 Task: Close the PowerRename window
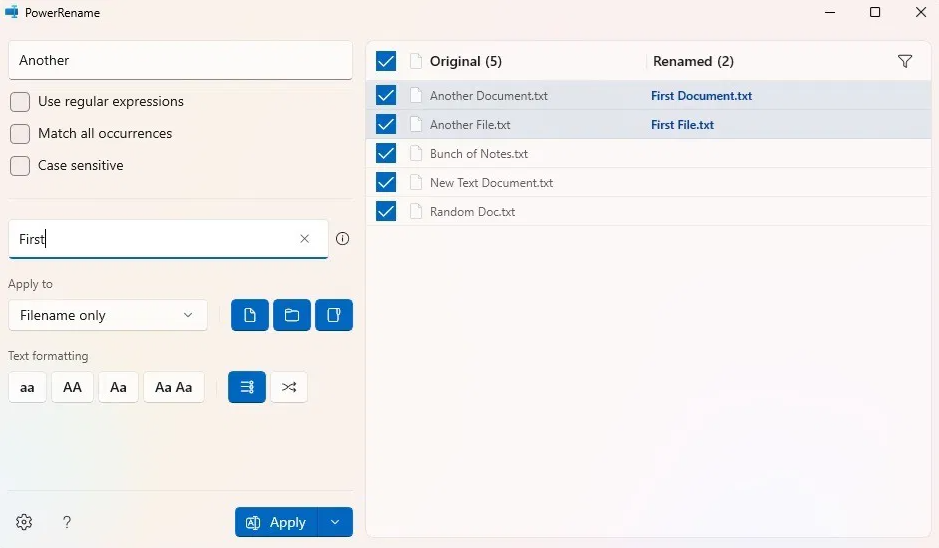pyautogui.click(x=921, y=12)
